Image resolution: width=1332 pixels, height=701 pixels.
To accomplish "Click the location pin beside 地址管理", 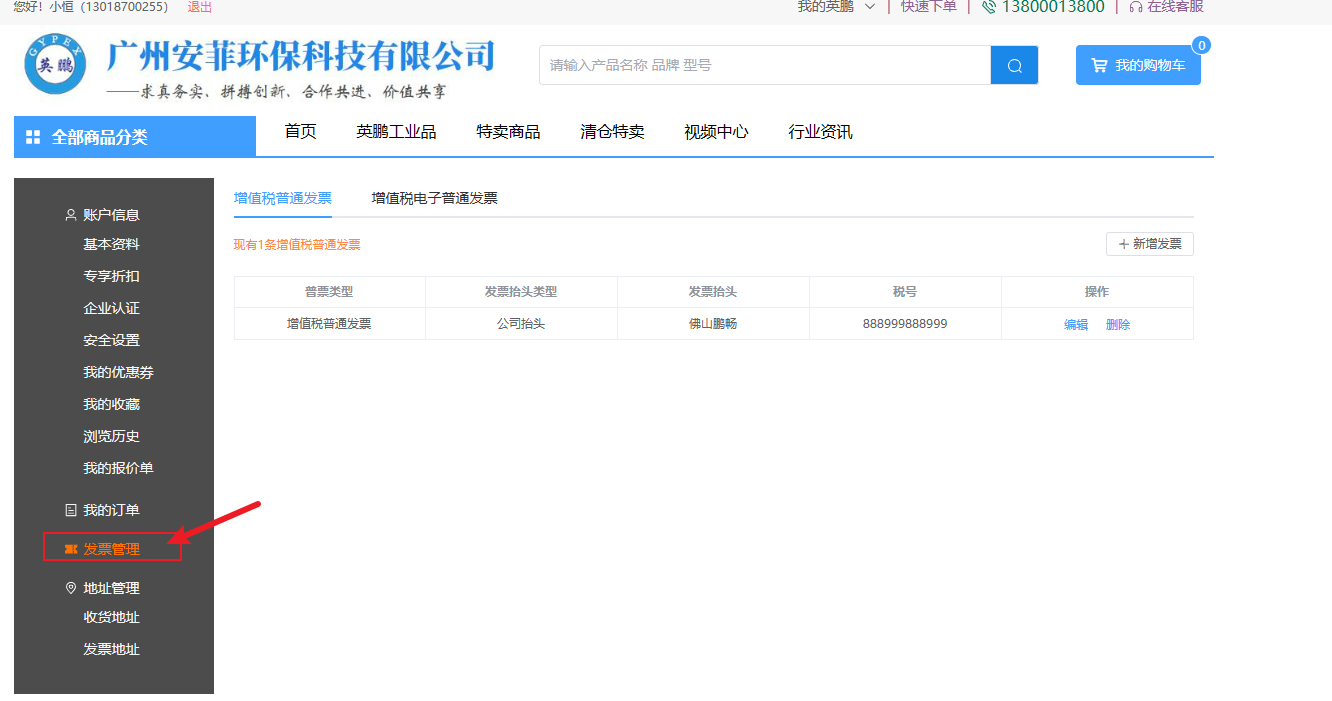I will pos(70,588).
